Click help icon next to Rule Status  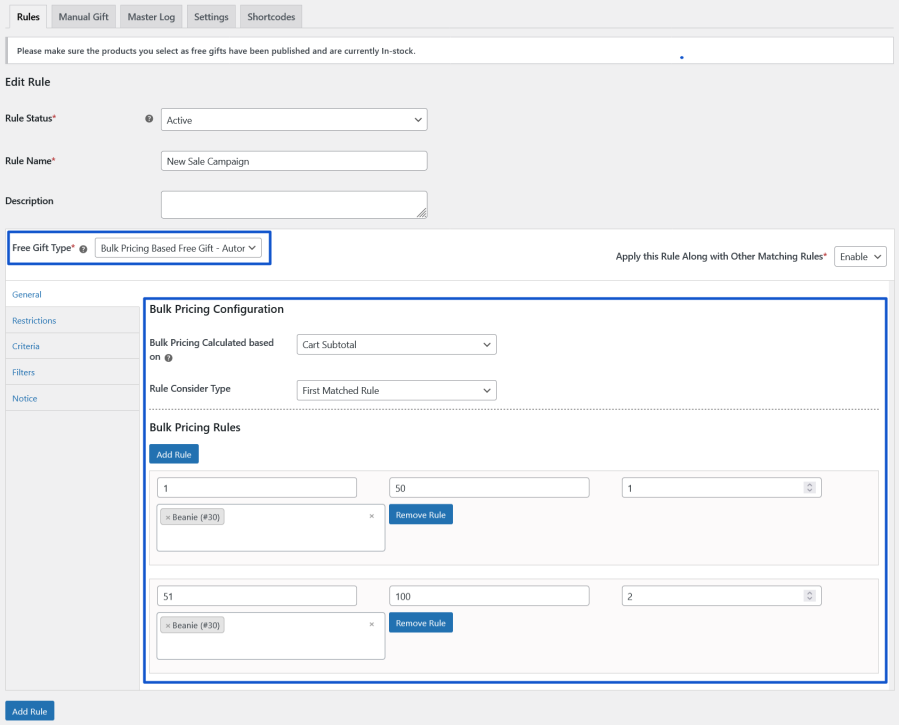[x=149, y=119]
